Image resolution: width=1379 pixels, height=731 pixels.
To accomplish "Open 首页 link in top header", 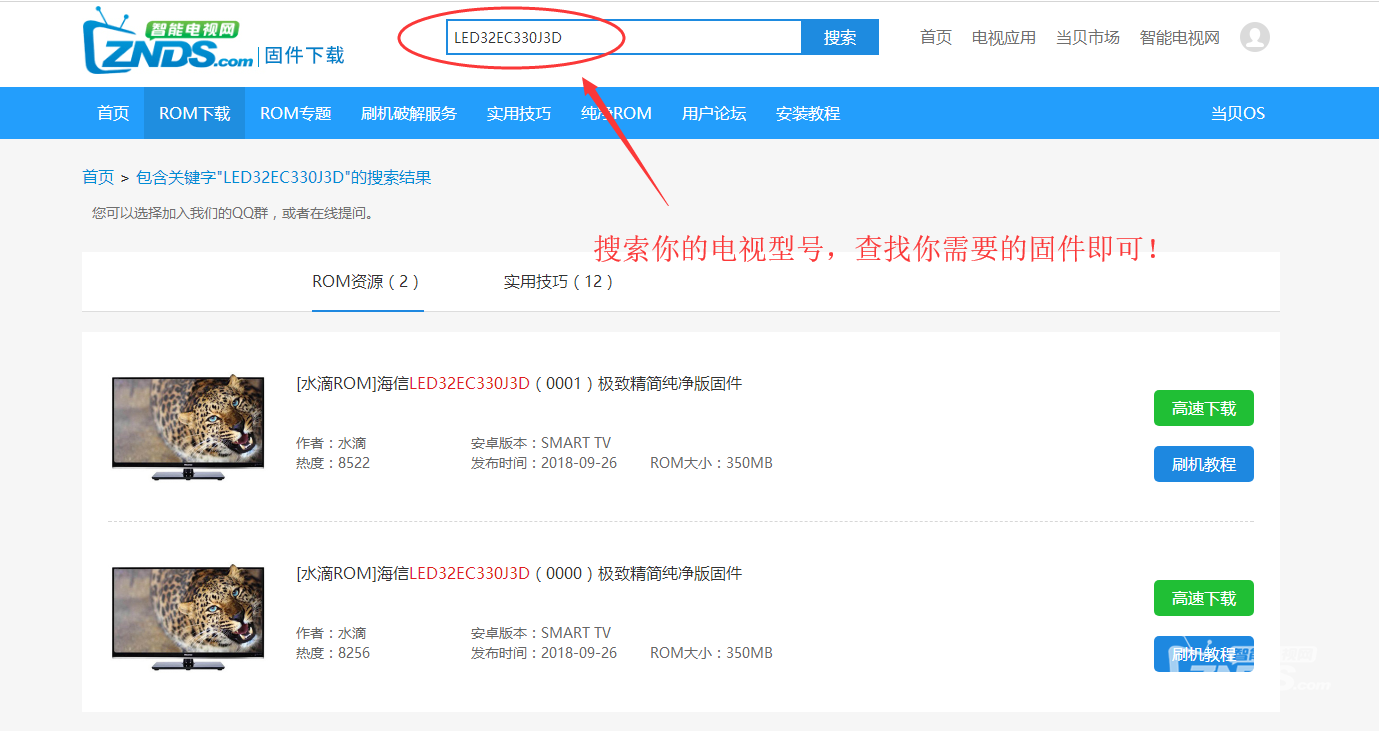I will [936, 37].
